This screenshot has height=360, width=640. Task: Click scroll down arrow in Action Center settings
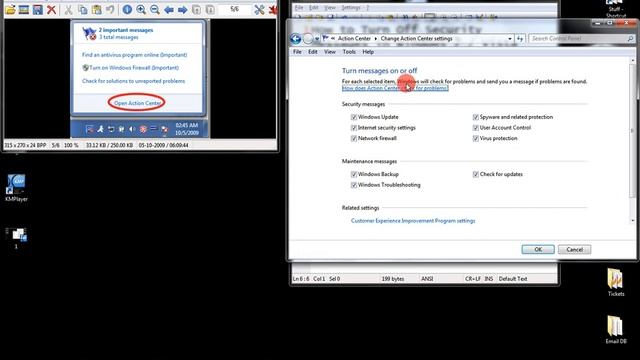tap(633, 221)
